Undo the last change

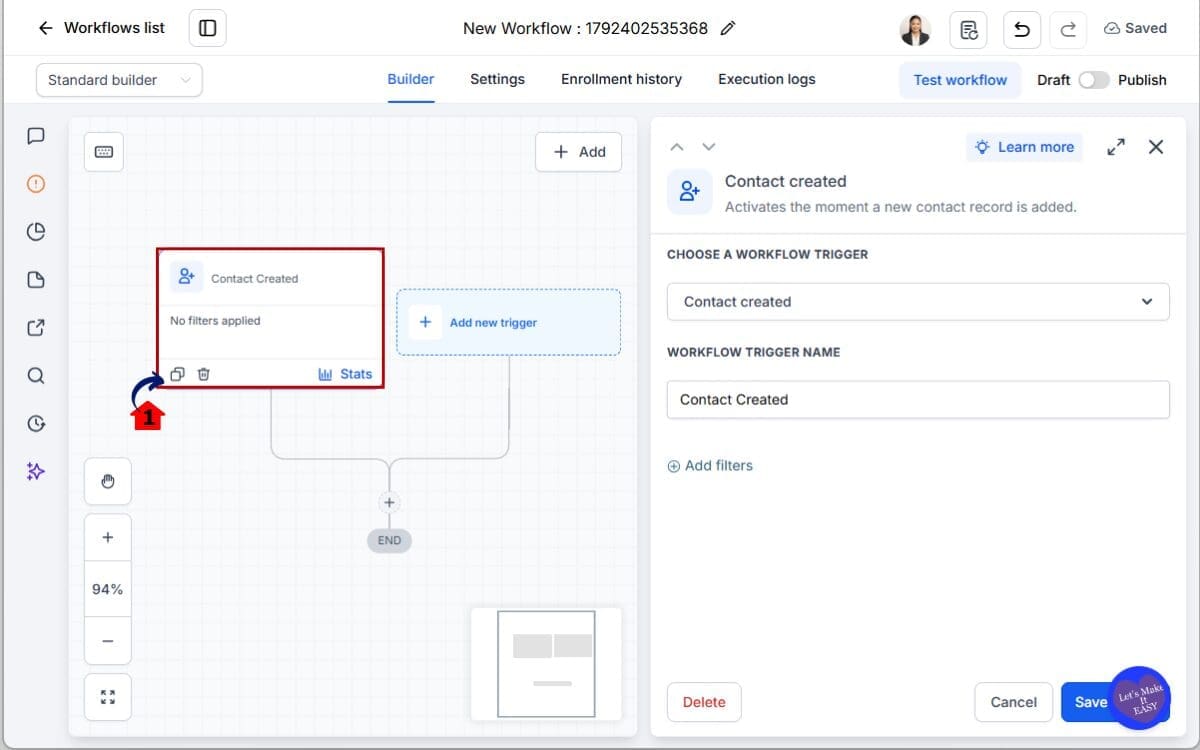(x=1022, y=29)
